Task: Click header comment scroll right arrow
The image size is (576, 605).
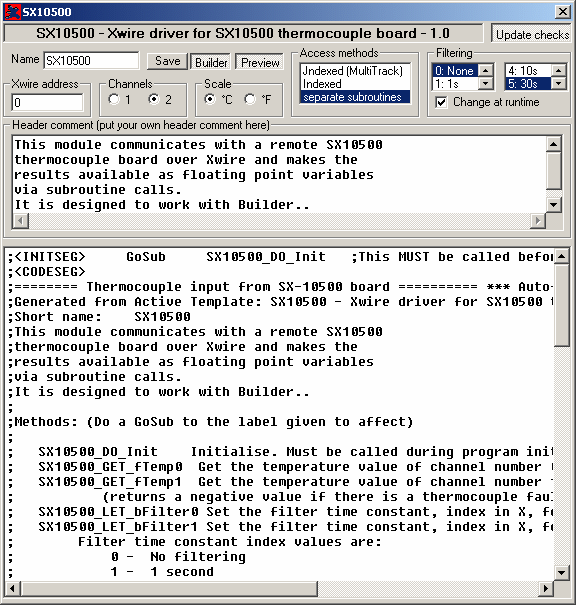Action: click(538, 221)
